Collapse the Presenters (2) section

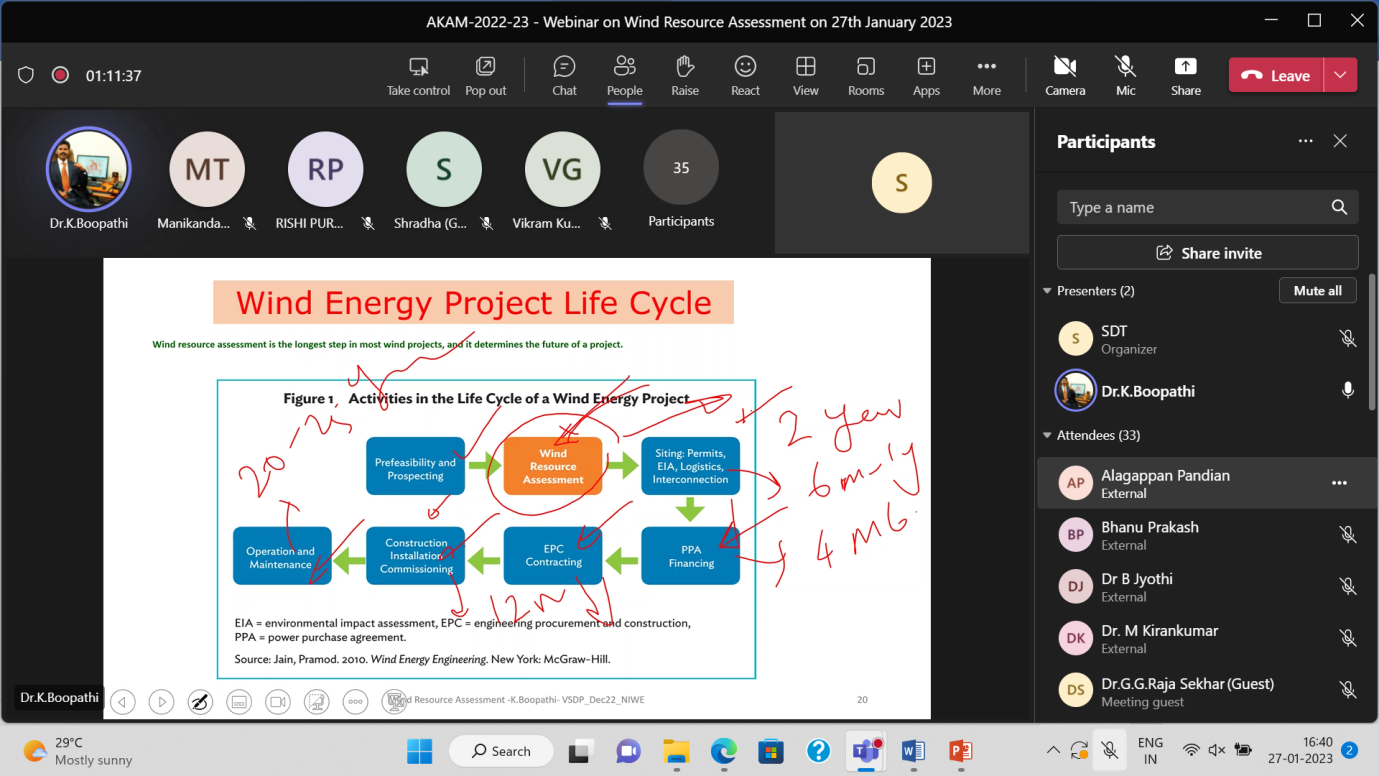[x=1048, y=291]
